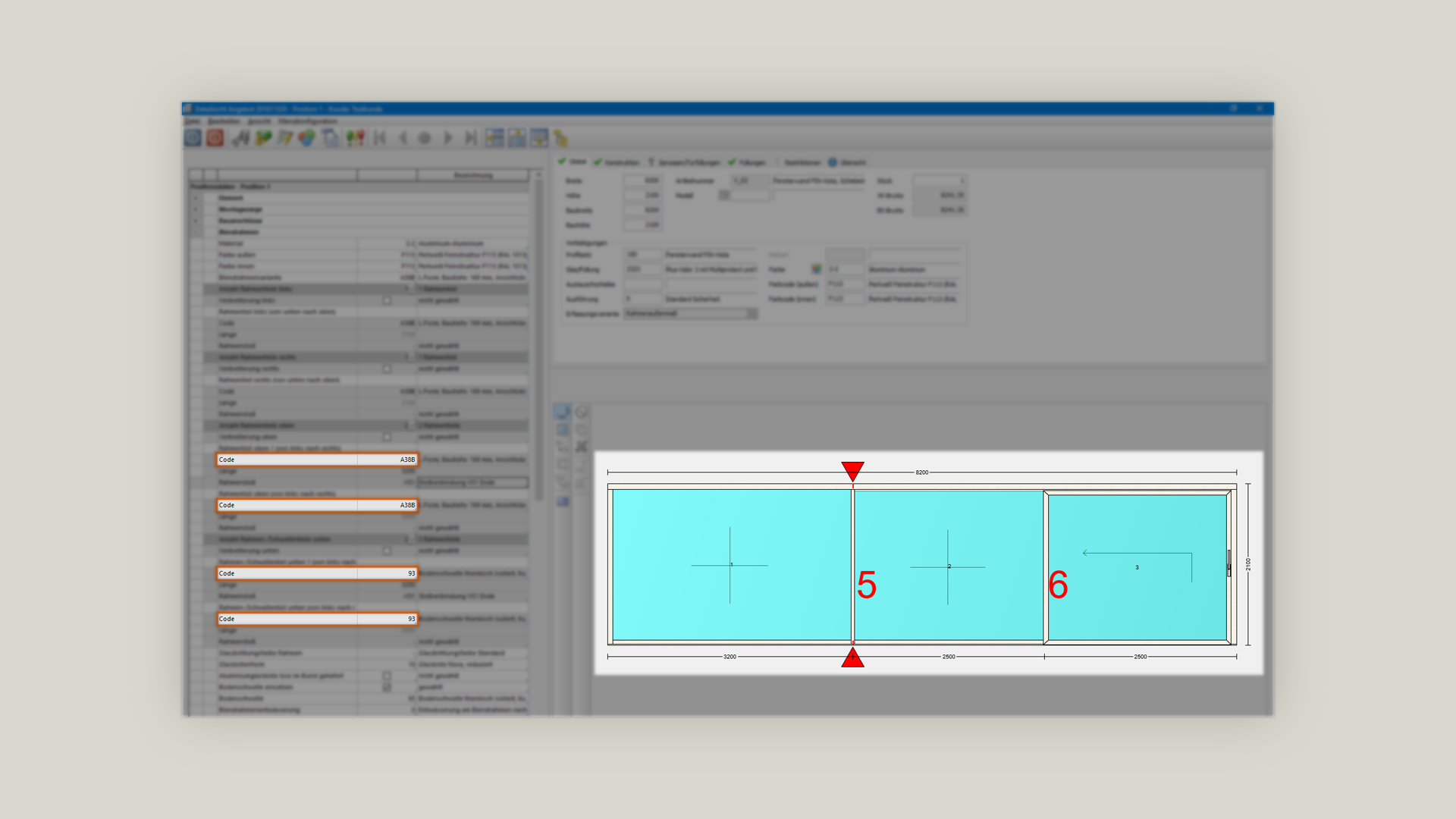Click the red-green balloons toolbar icon
Viewport: 1456px width, 819px height.
355,138
